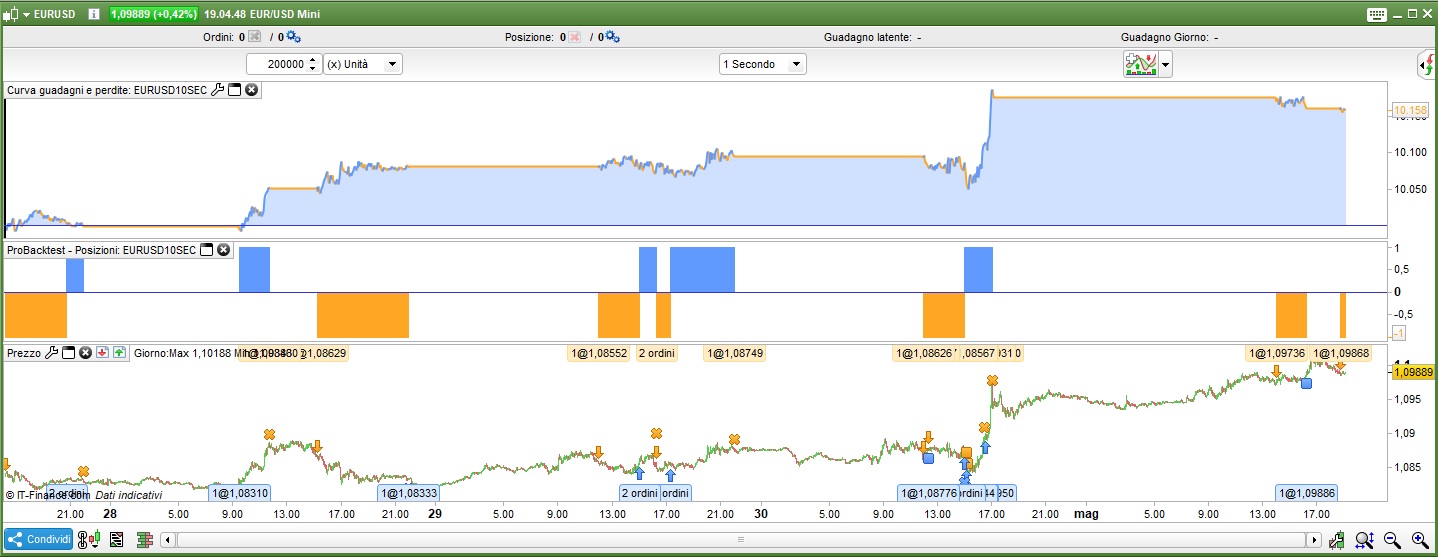This screenshot has height=557, width=1438.
Task: Click the green up-arrow icon in Prezzo panel
Action: [119, 353]
